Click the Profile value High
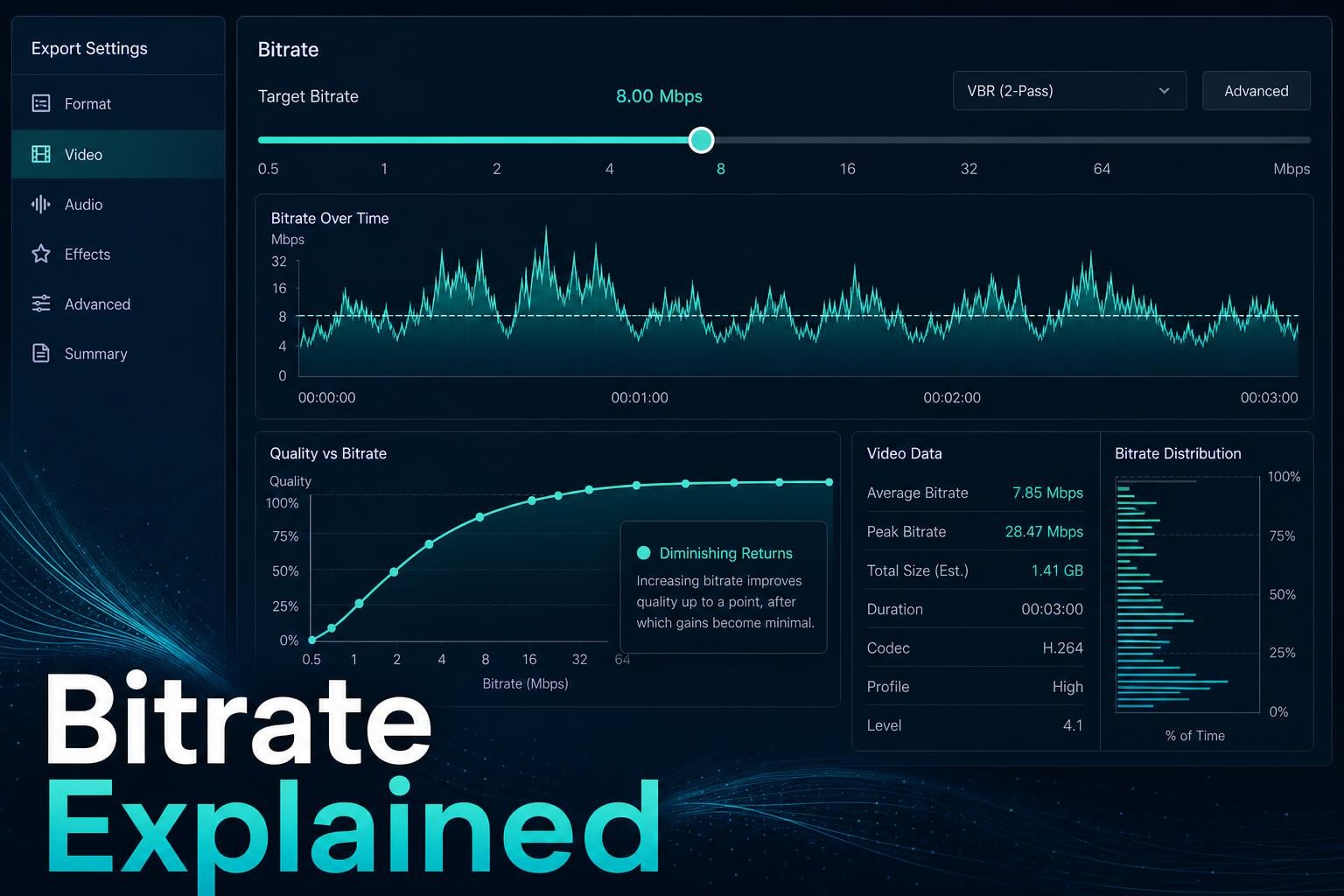 pyautogui.click(x=1067, y=687)
